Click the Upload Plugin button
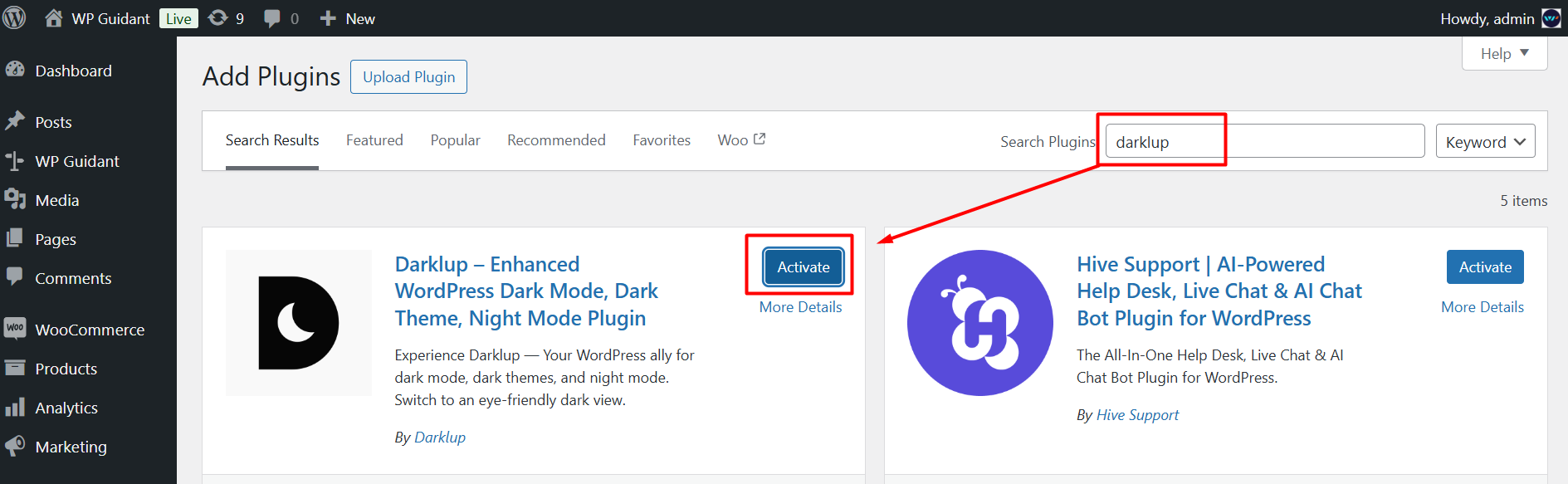The width and height of the screenshot is (1568, 484). pos(408,76)
